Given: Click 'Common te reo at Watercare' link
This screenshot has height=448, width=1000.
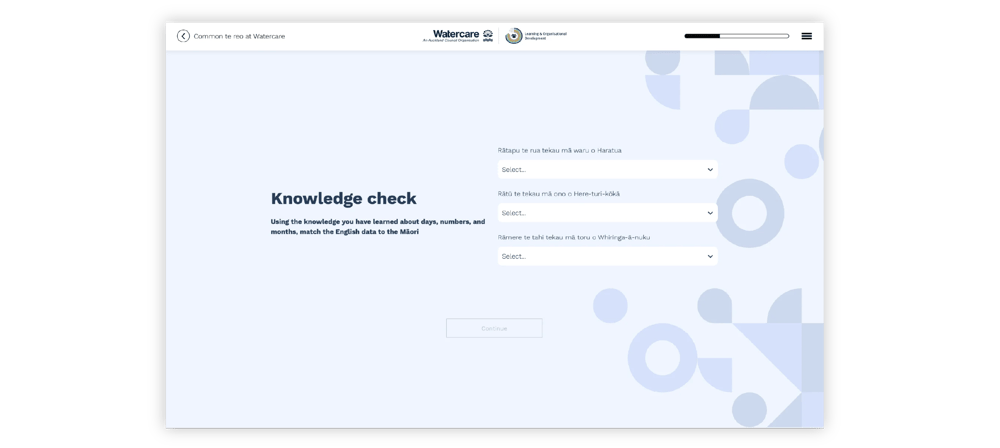Looking at the screenshot, I should (x=239, y=36).
